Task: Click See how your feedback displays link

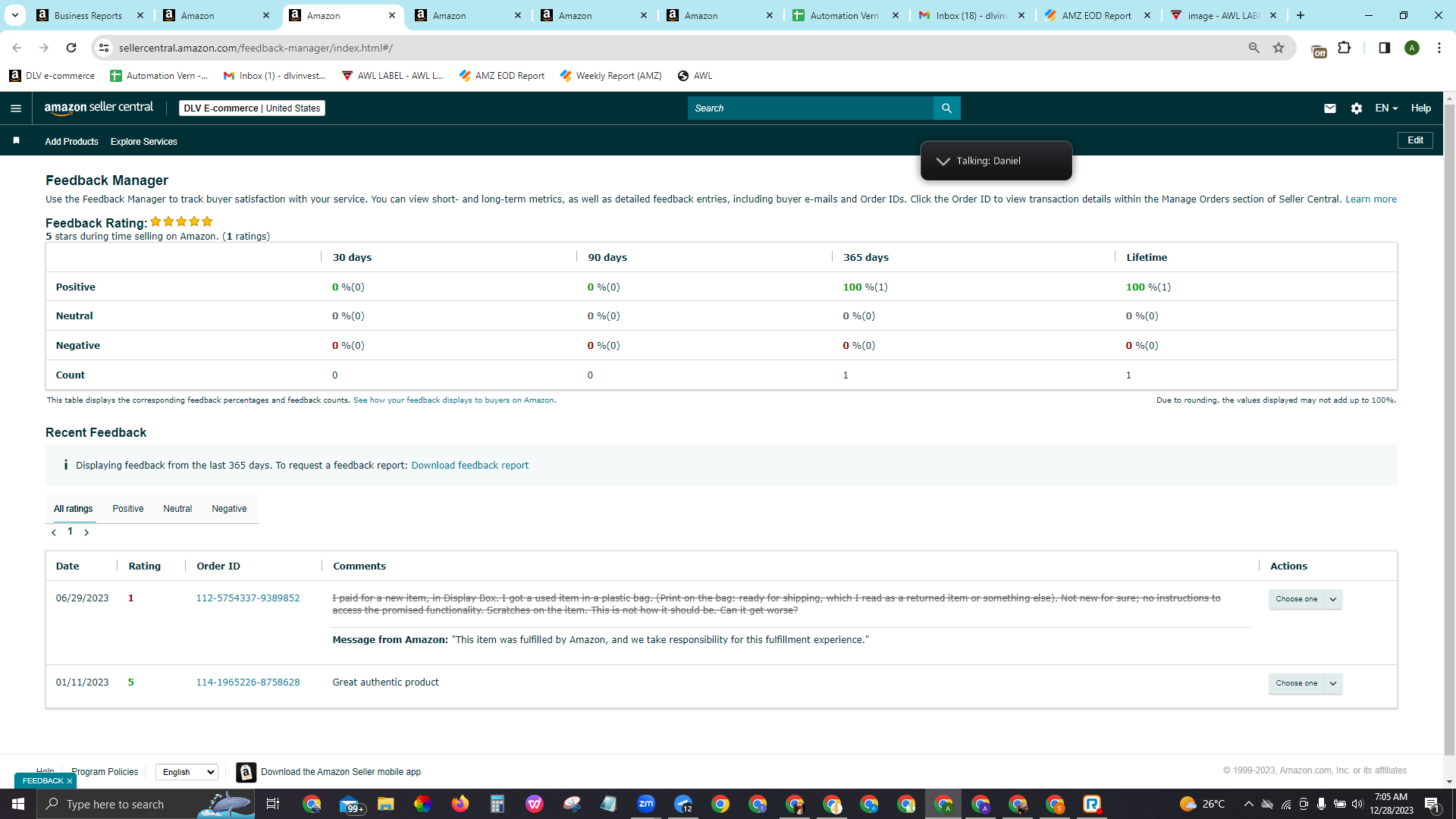Action: (453, 400)
